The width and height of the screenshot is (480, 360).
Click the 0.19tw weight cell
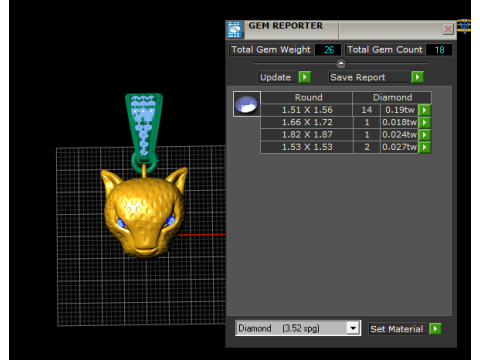coord(399,110)
